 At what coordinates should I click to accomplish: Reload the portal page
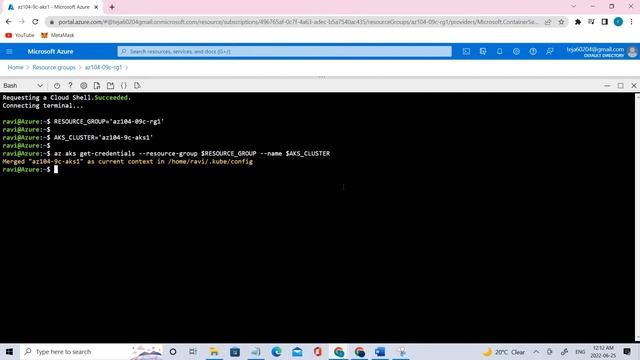pyautogui.click(x=35, y=22)
